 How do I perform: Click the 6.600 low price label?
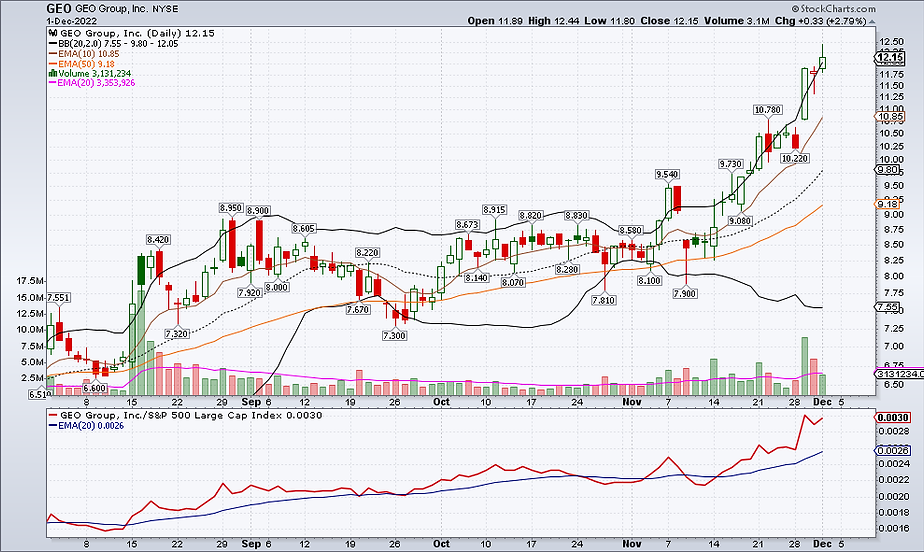(x=95, y=388)
